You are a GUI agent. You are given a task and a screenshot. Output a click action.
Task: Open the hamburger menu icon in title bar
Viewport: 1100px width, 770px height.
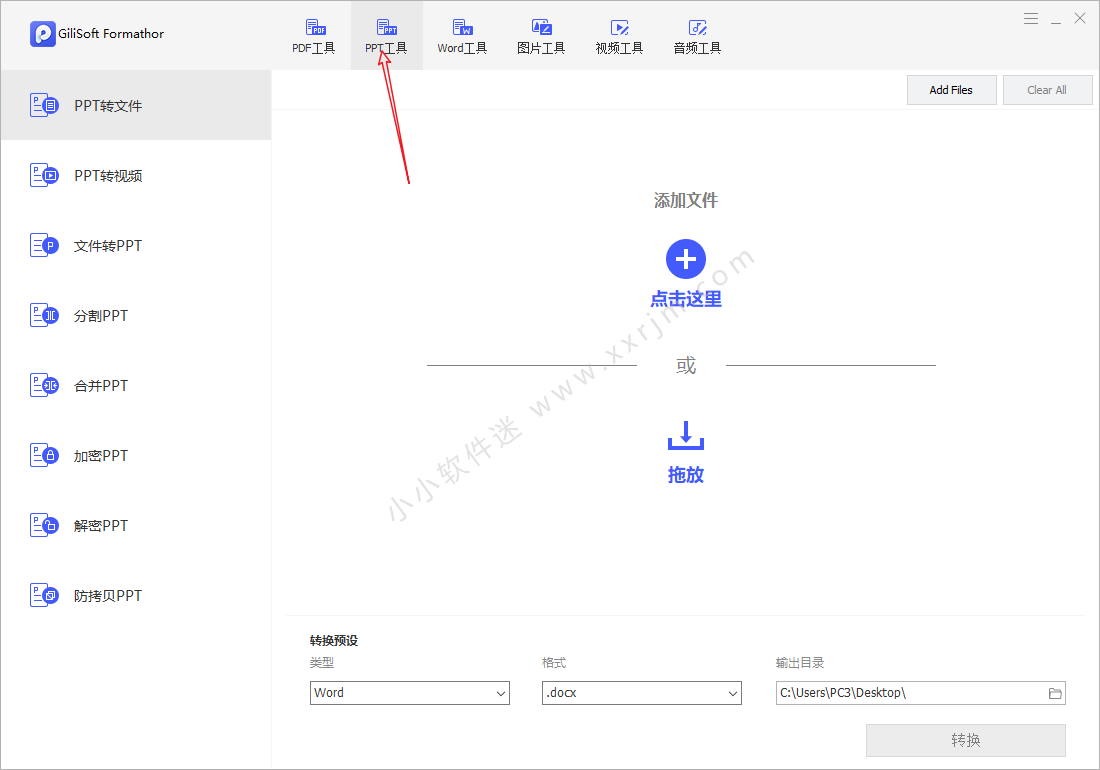1031,18
